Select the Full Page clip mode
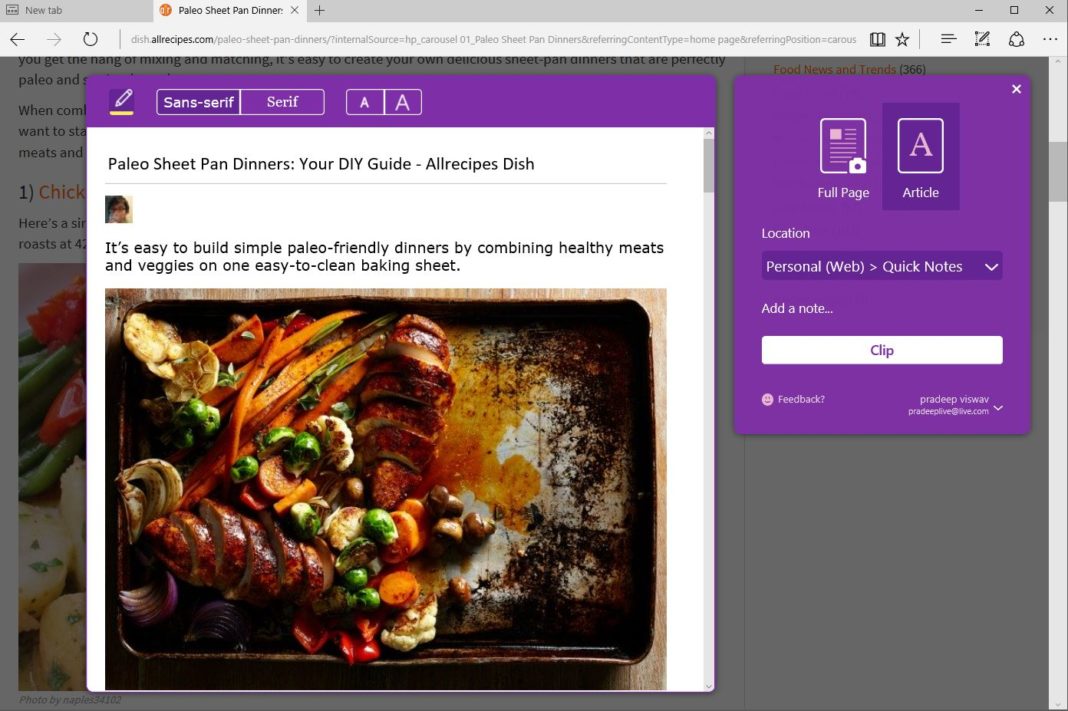The width and height of the screenshot is (1068, 711). pos(843,158)
